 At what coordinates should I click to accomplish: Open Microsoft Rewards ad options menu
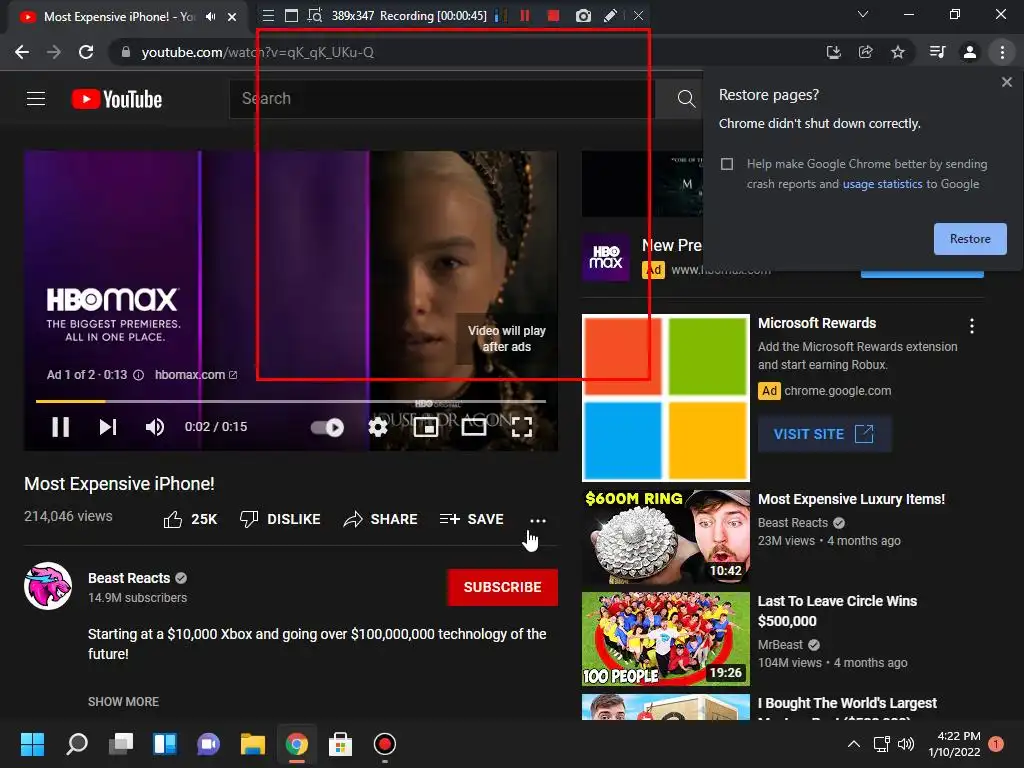point(972,326)
